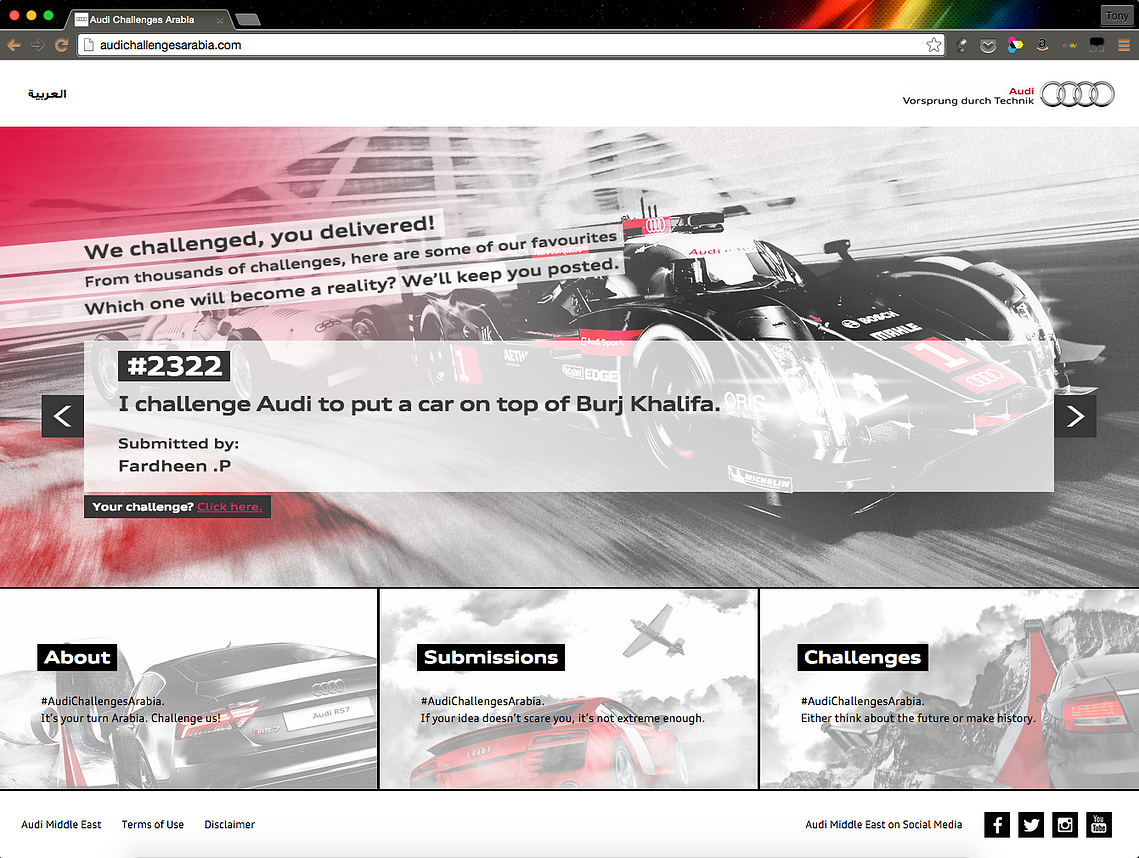Select the Audi Challenges Arabia tab

tap(149, 20)
